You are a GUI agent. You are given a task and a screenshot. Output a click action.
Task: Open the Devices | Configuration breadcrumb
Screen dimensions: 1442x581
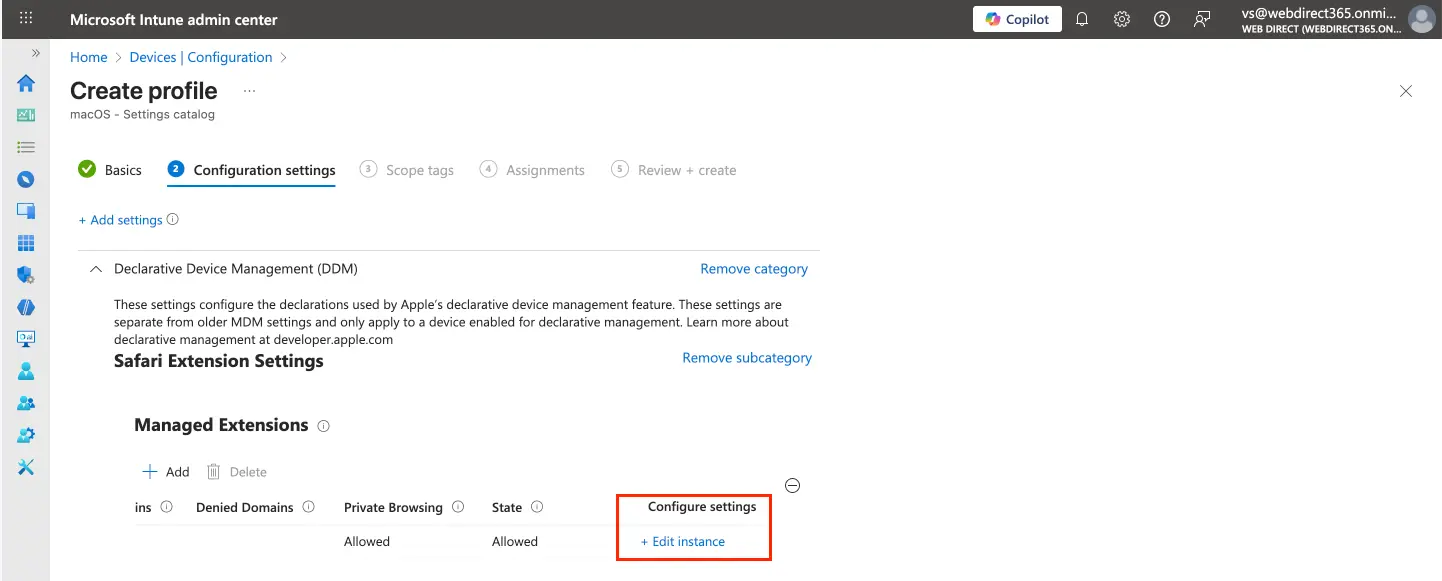tap(200, 57)
